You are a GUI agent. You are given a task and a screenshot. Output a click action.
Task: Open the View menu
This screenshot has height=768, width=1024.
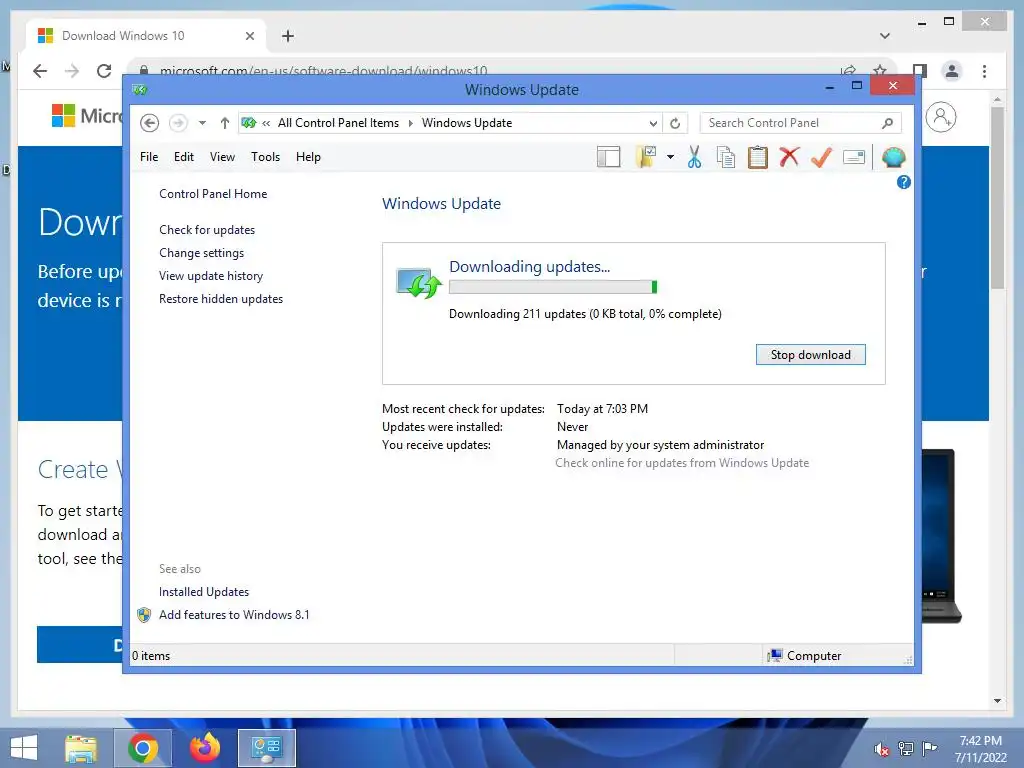pyautogui.click(x=222, y=157)
